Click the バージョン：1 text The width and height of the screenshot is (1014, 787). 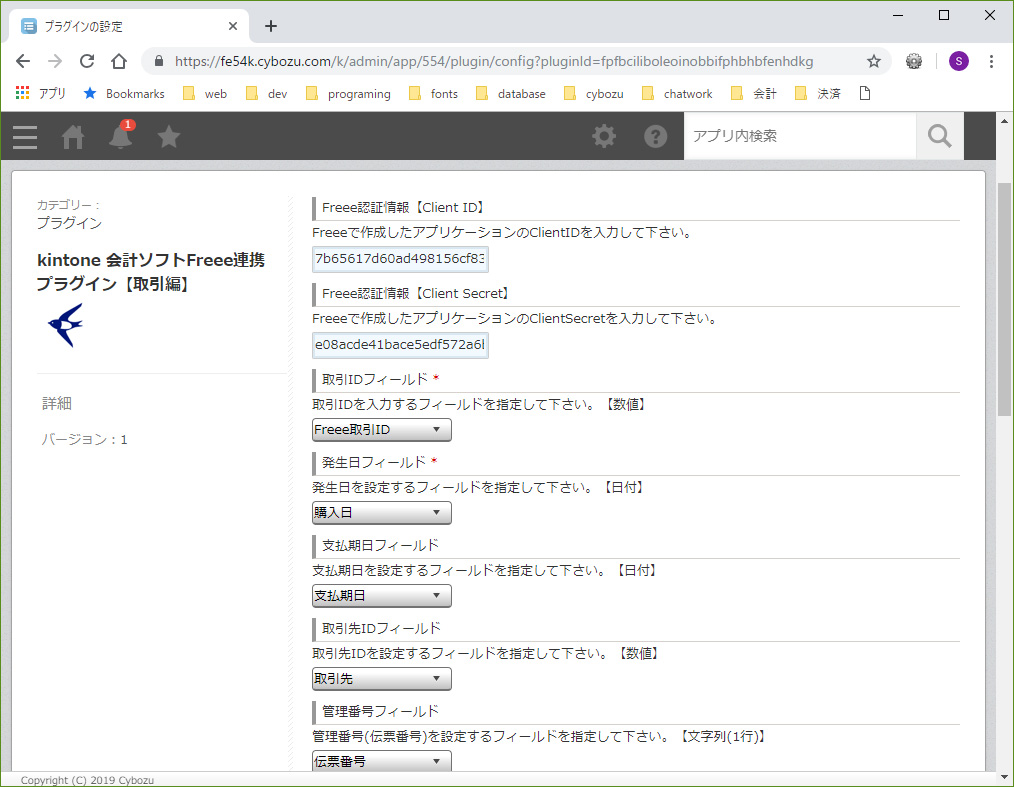(85, 440)
